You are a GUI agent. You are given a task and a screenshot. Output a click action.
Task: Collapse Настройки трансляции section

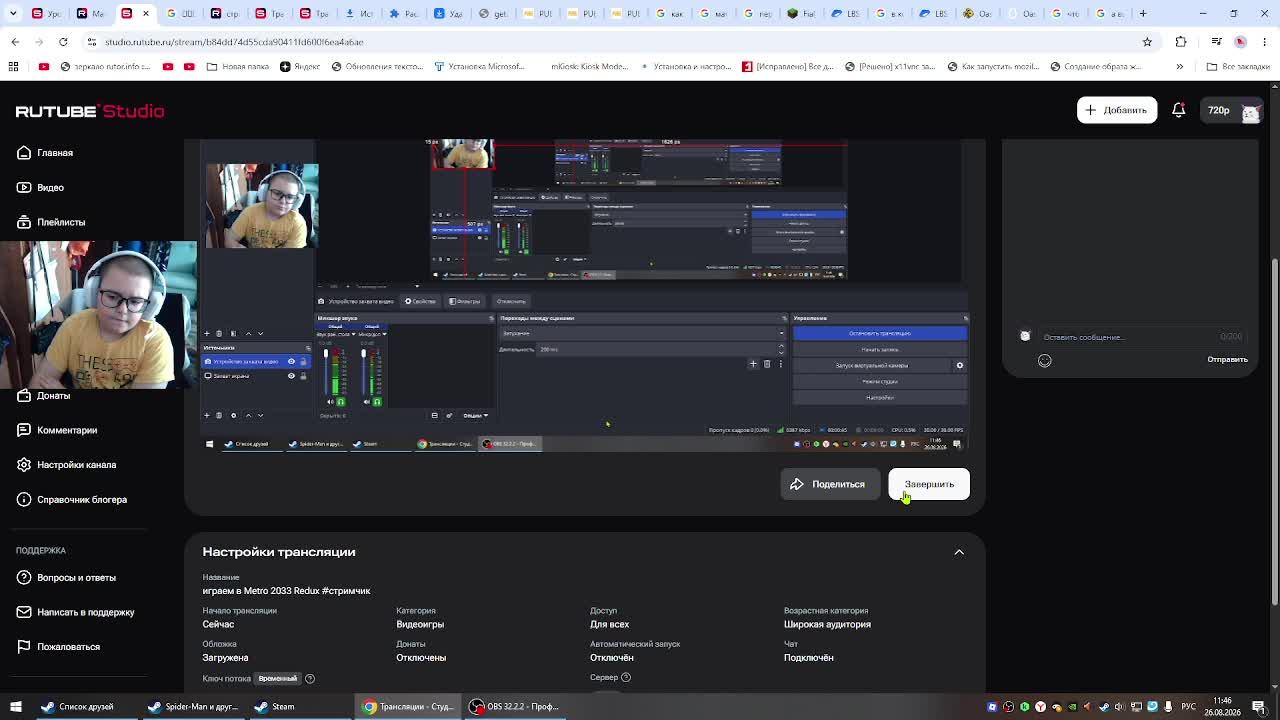959,552
